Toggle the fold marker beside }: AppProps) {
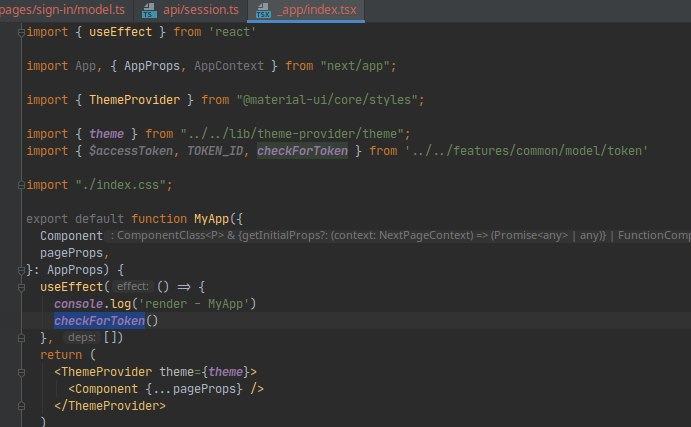Screen dimensions: 691x427 point(21,270)
